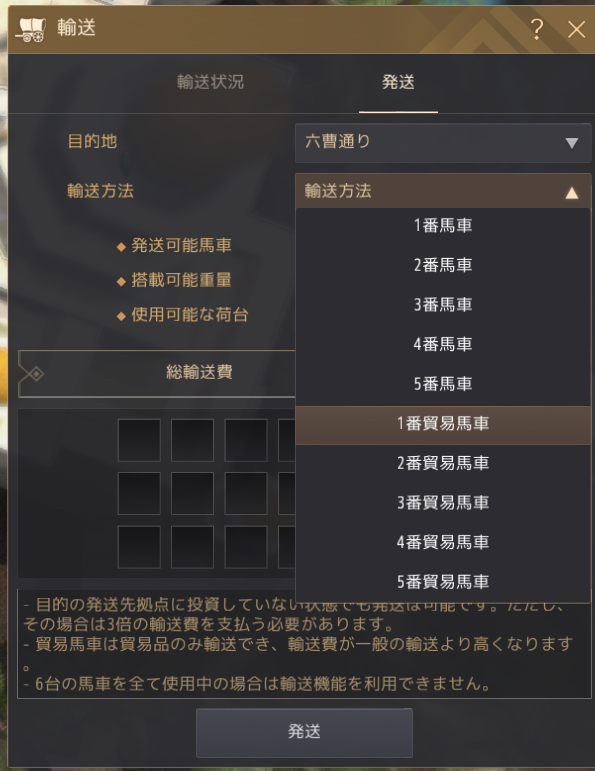Select 4番馬車 option

[443, 344]
